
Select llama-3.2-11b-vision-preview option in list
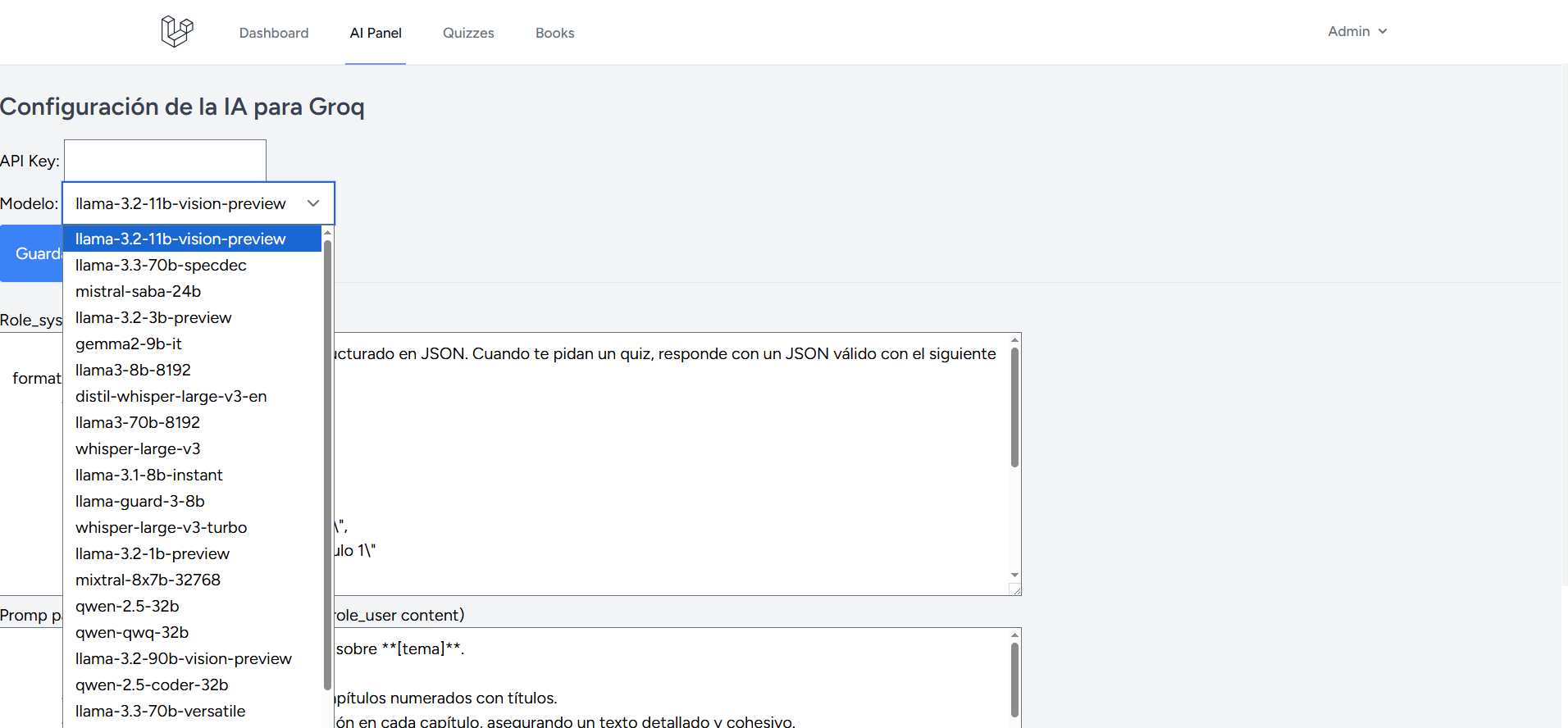pyautogui.click(x=192, y=239)
